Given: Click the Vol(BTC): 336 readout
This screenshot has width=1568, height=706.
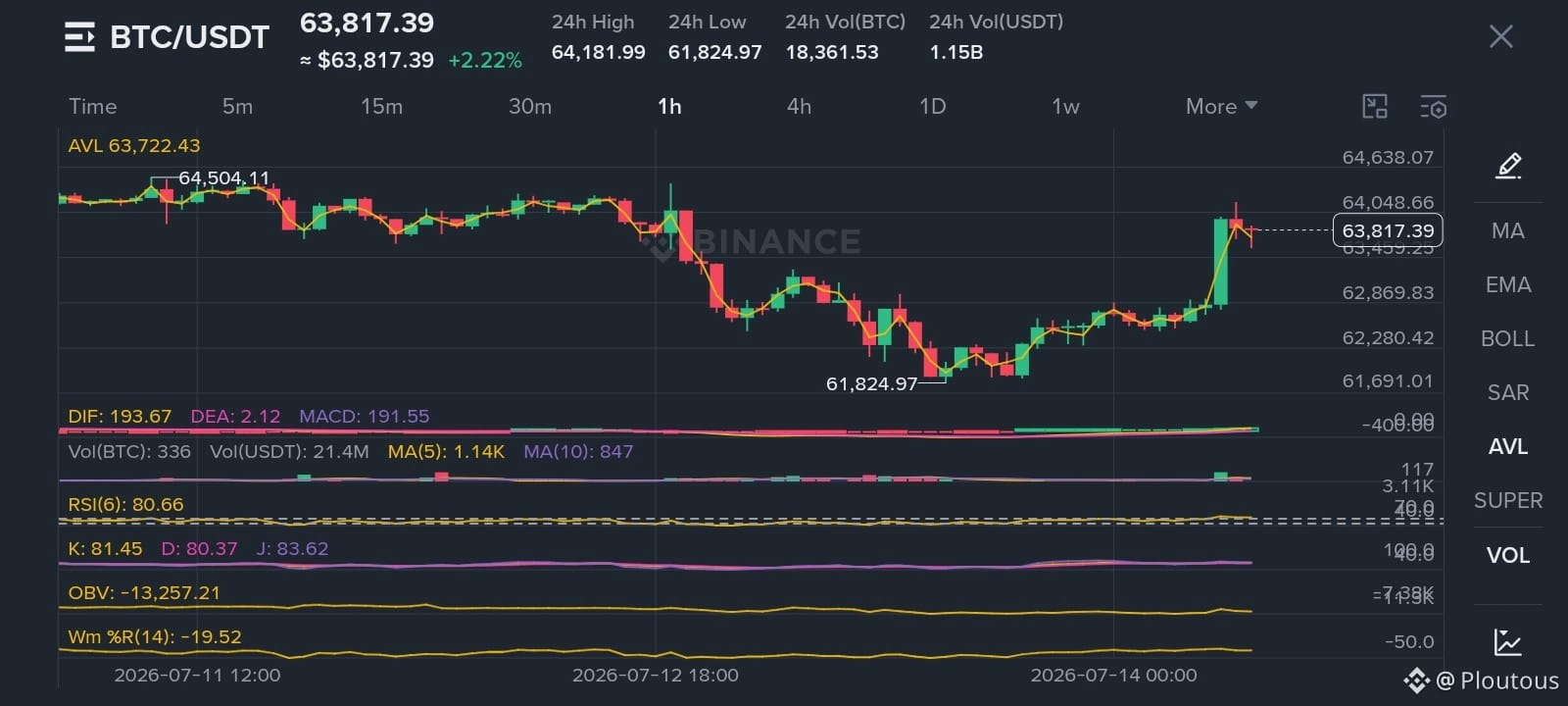Looking at the screenshot, I should pyautogui.click(x=129, y=452).
